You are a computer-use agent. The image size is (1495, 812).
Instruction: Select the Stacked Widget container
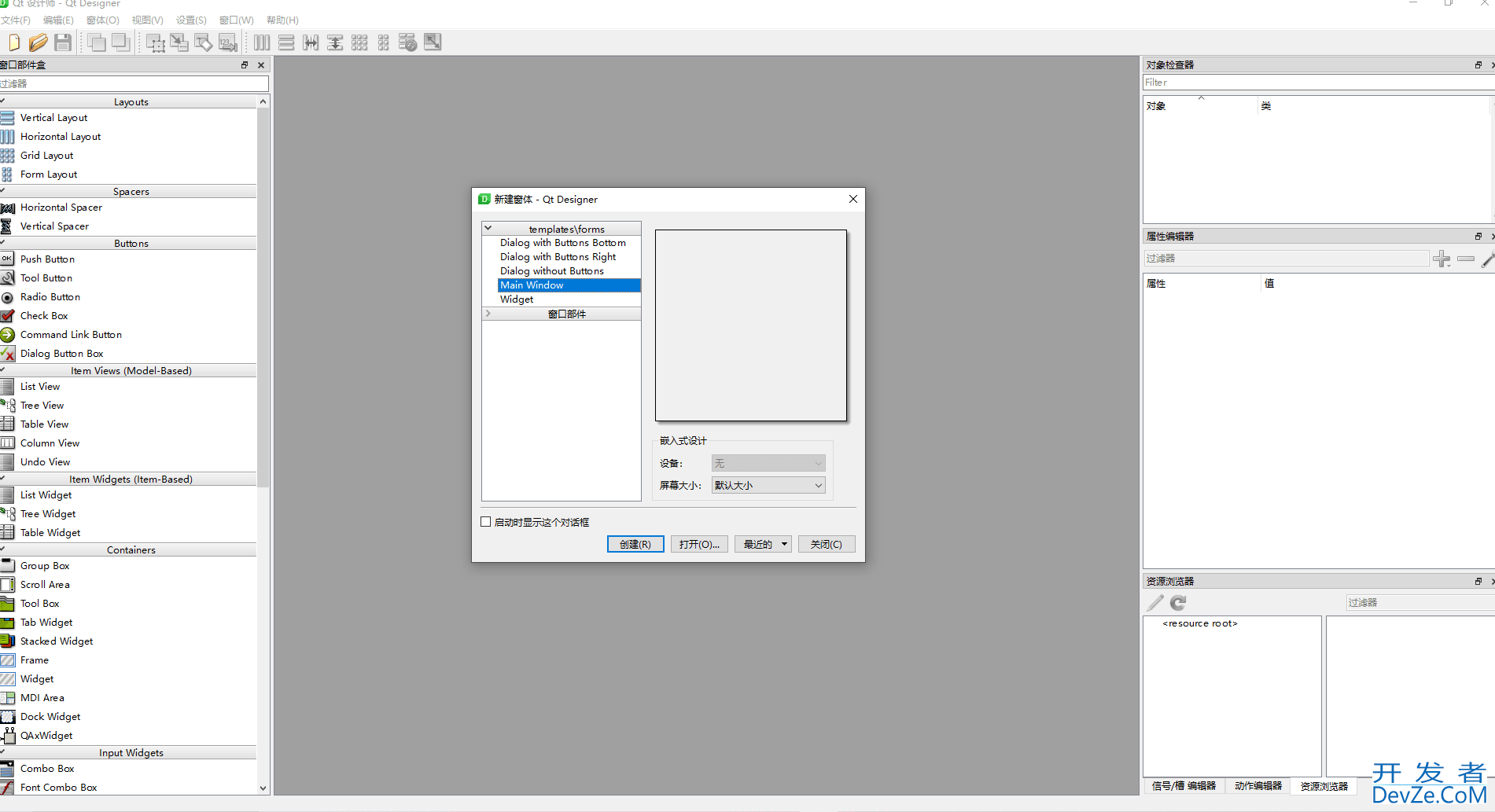(x=57, y=641)
